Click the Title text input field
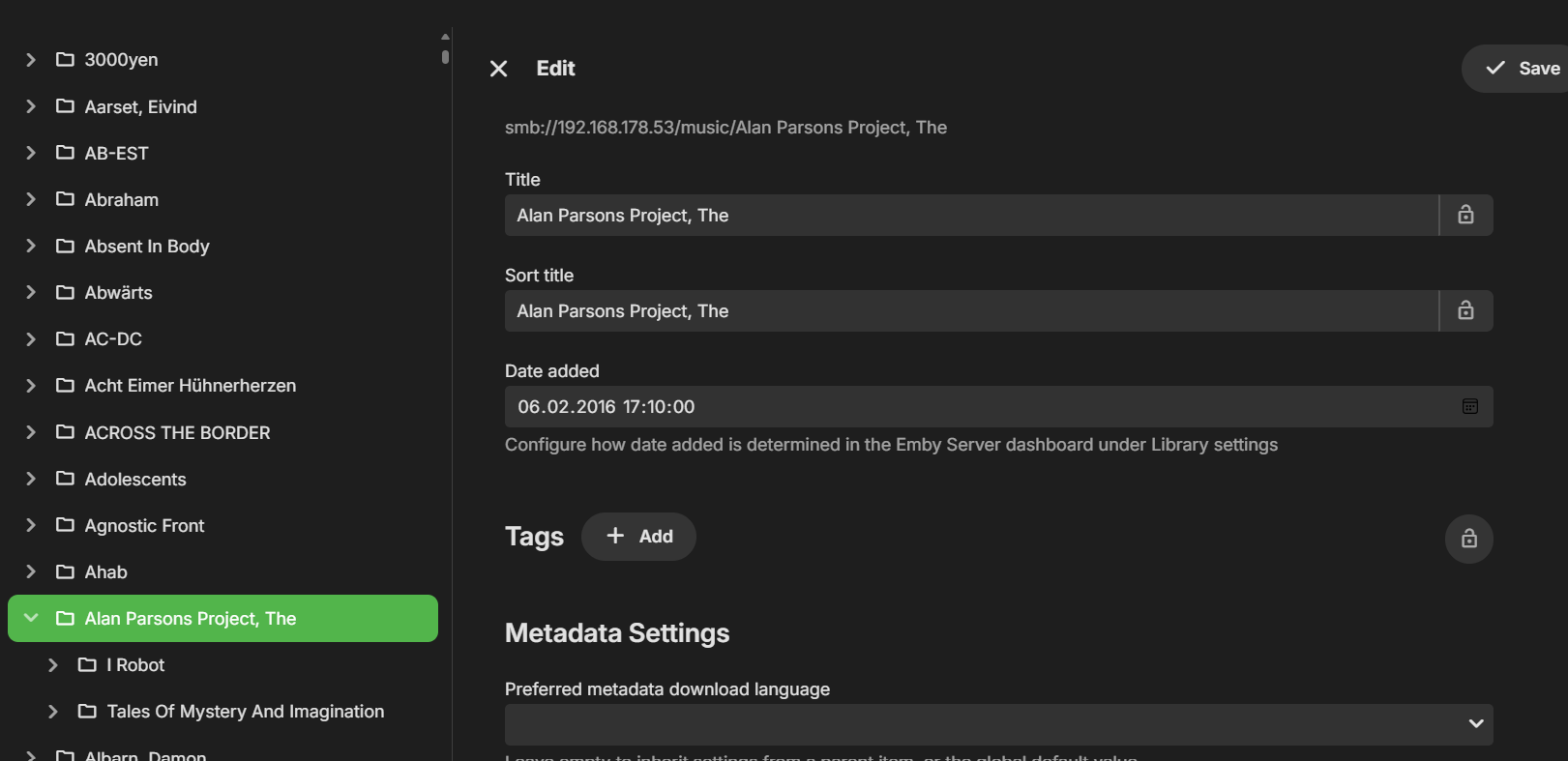The height and width of the screenshot is (761, 1568). click(x=971, y=216)
